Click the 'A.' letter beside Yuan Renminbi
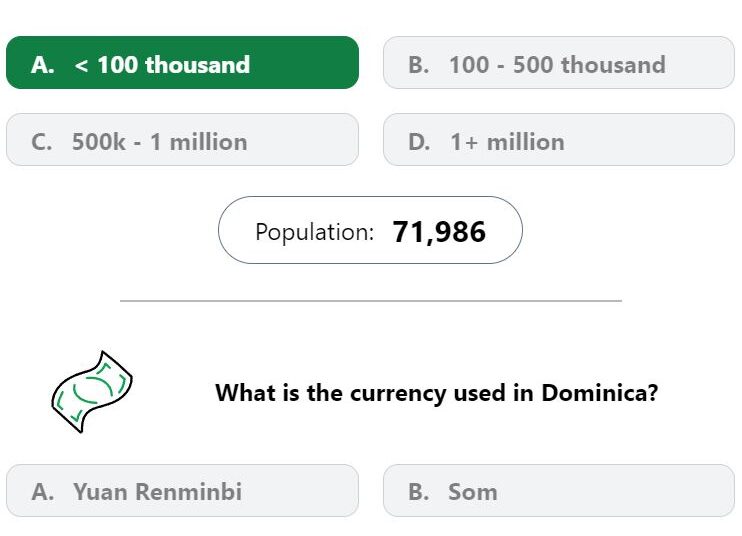Image resolution: width=742 pixels, height=536 pixels. coord(43,492)
